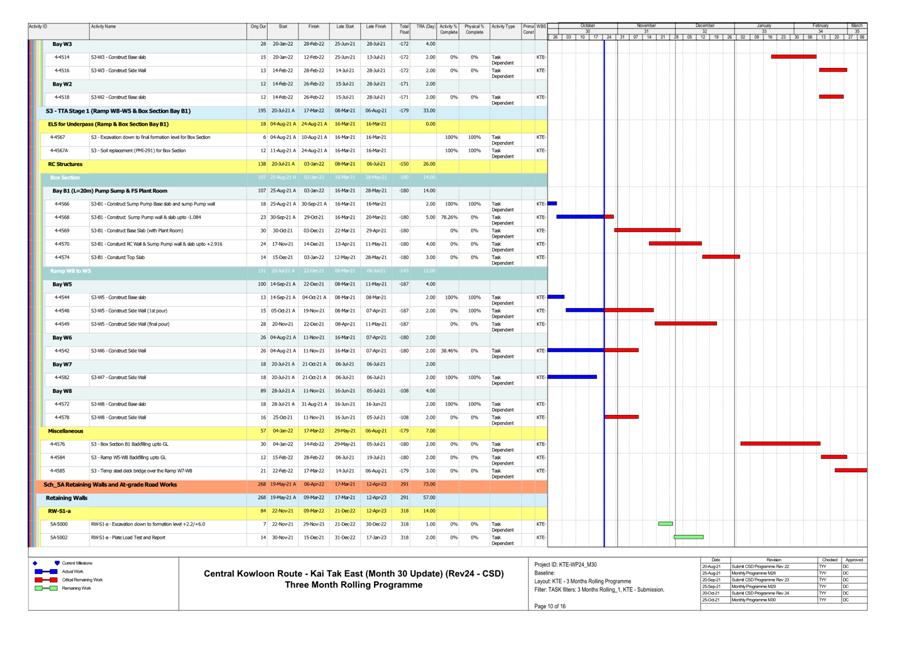Click the green Remaining Work legend bar

pos(45,589)
